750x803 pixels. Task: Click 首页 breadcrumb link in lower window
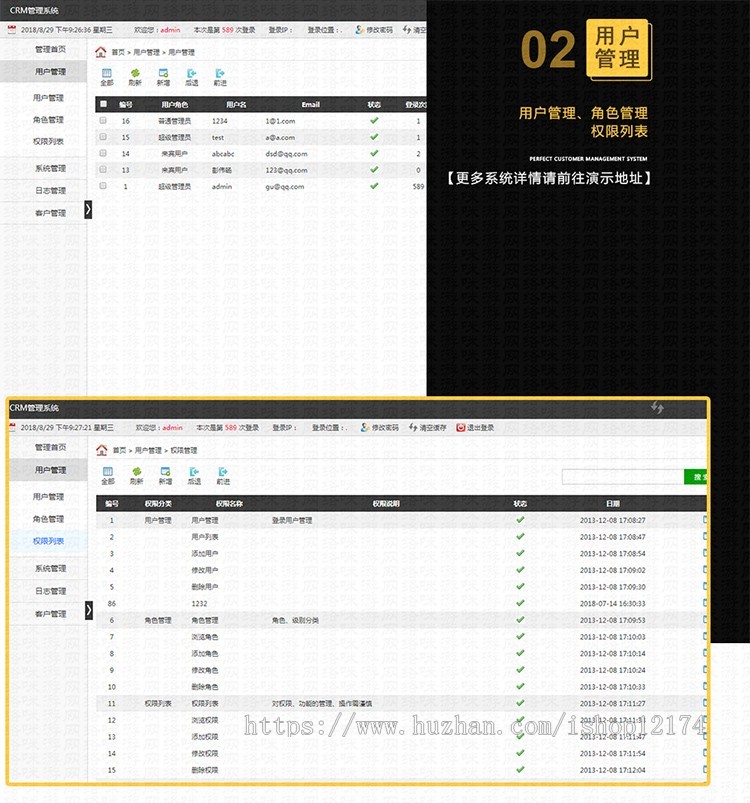[x=119, y=450]
